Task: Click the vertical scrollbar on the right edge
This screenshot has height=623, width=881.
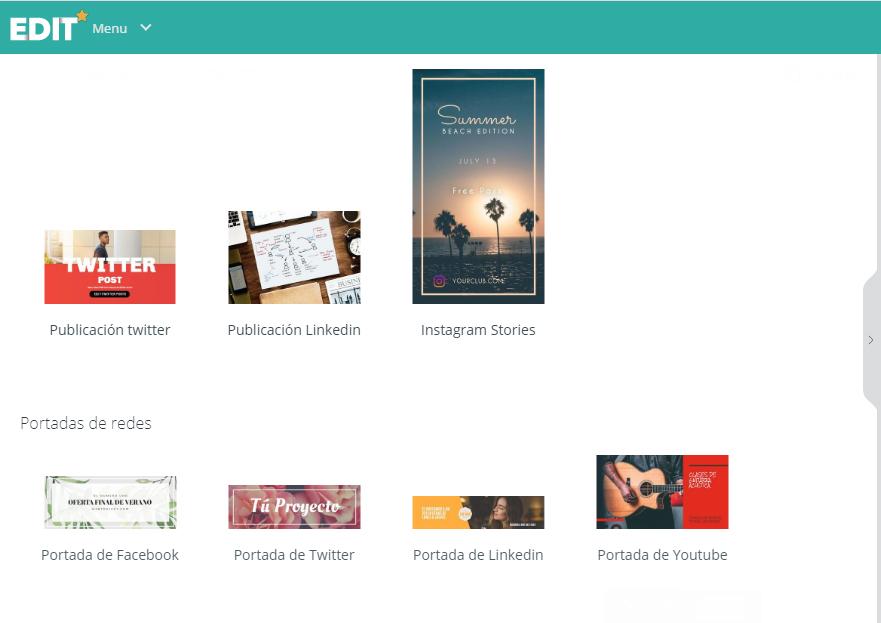Action: pyautogui.click(x=878, y=200)
